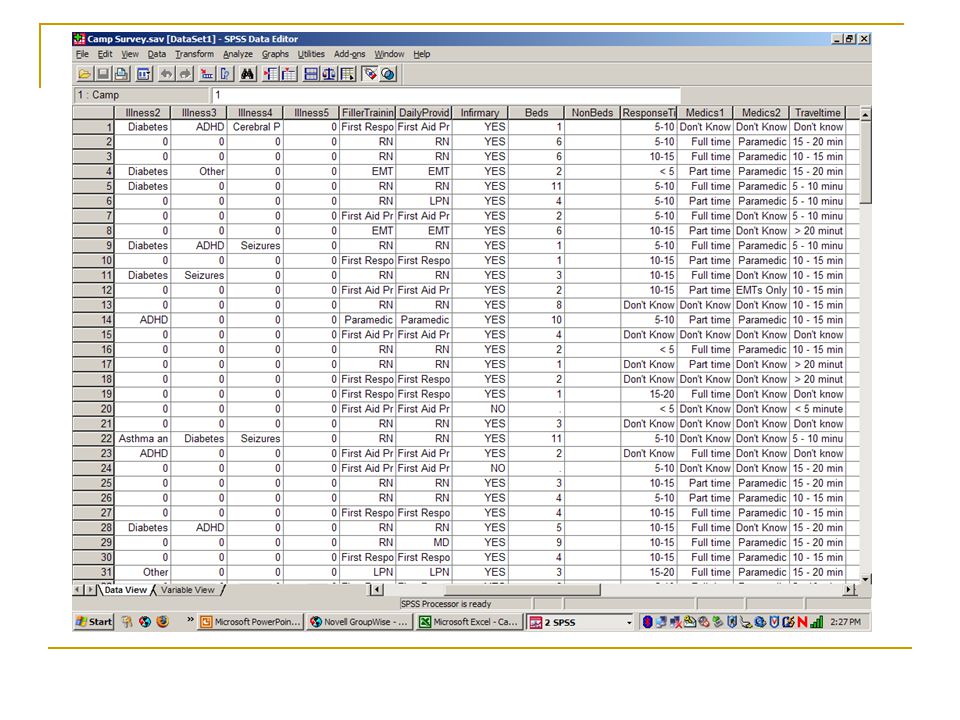The height and width of the screenshot is (720, 960).
Task: Open the Add-ons menu
Action: pos(350,54)
